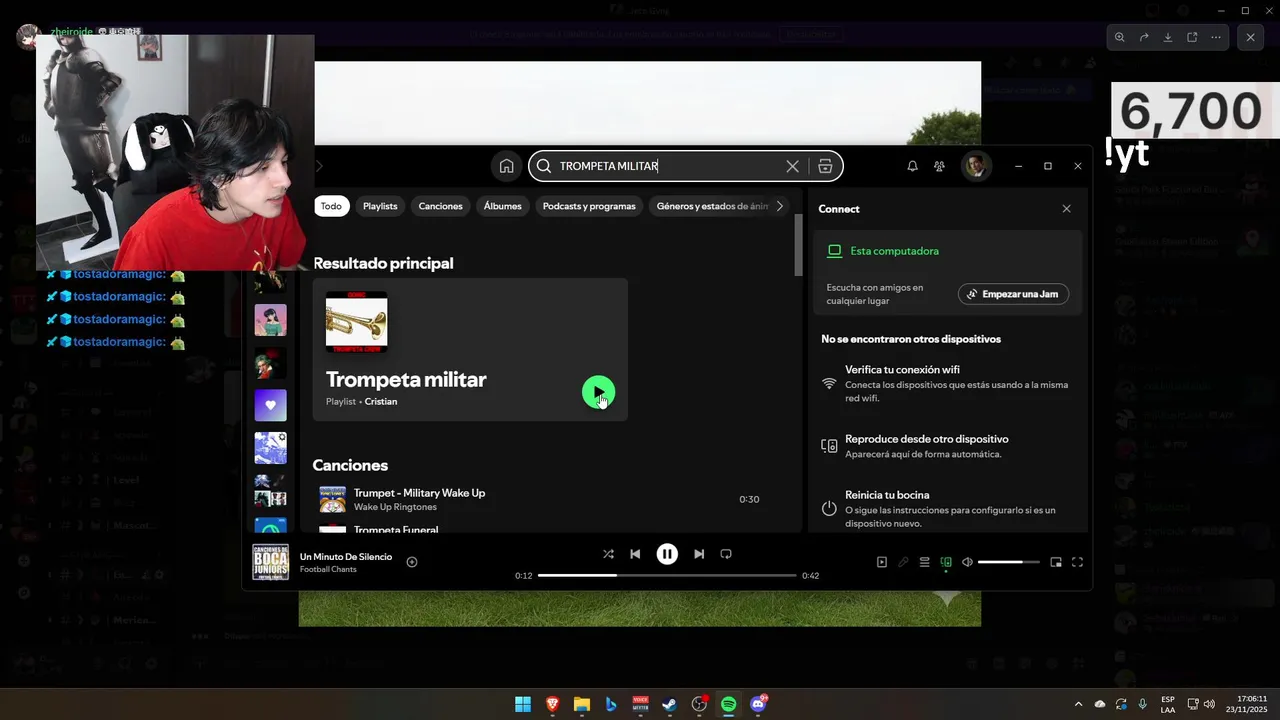The height and width of the screenshot is (720, 1280).
Task: Open the mini player icon
Action: [x=1056, y=562]
